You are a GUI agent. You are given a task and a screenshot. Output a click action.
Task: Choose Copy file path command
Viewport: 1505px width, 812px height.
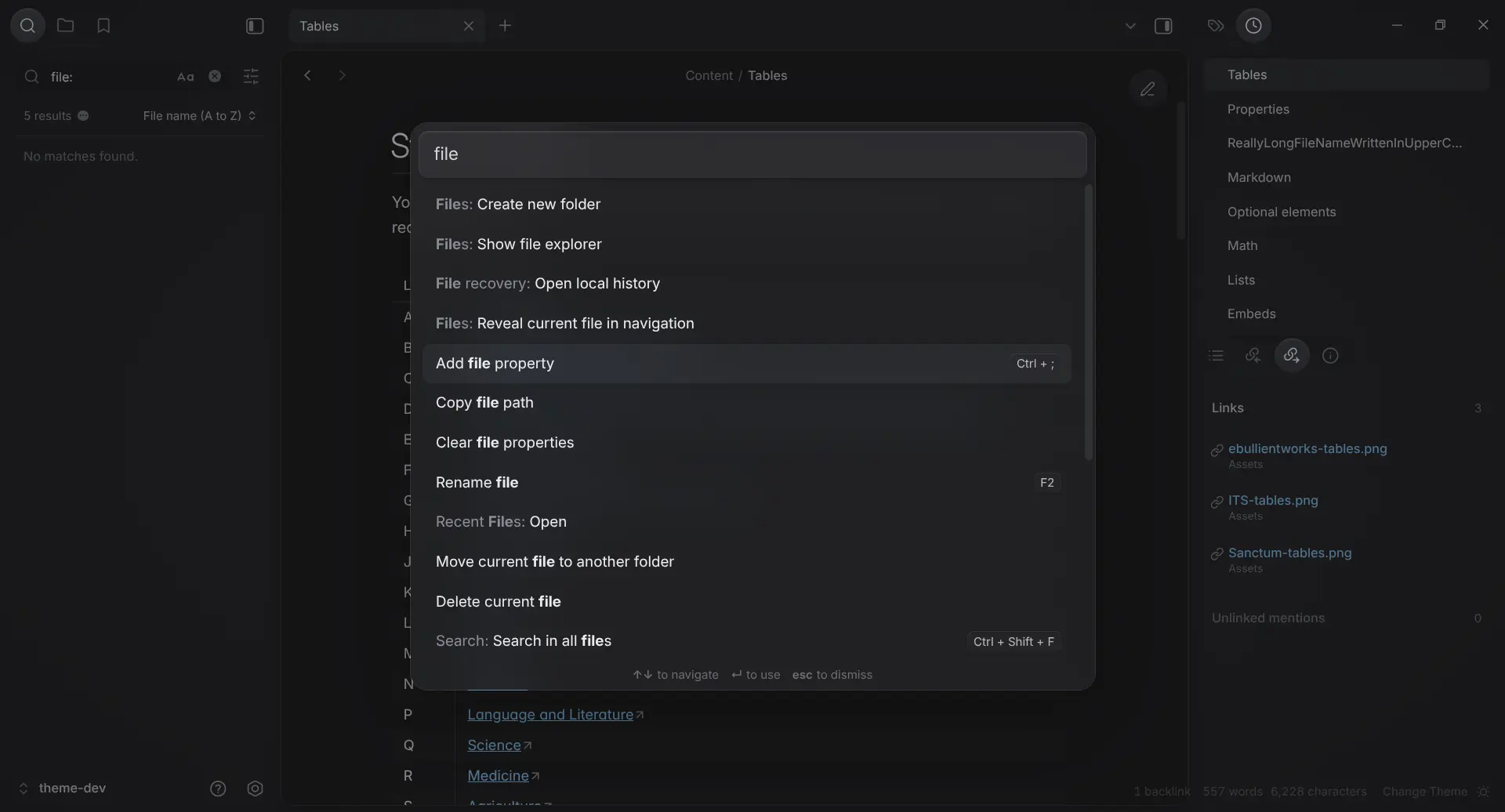(746, 403)
